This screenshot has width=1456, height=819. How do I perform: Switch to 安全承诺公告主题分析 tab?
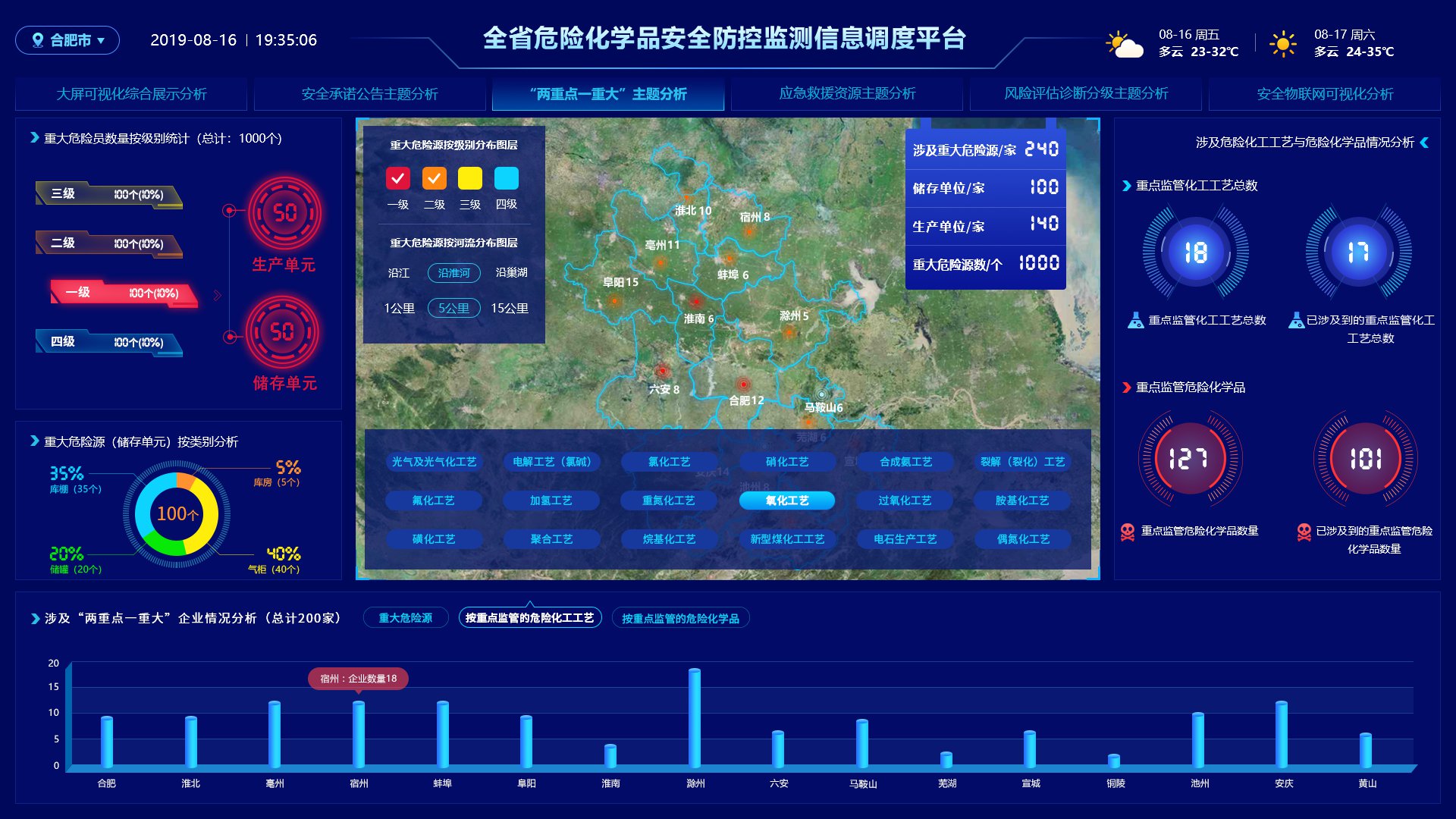[369, 94]
